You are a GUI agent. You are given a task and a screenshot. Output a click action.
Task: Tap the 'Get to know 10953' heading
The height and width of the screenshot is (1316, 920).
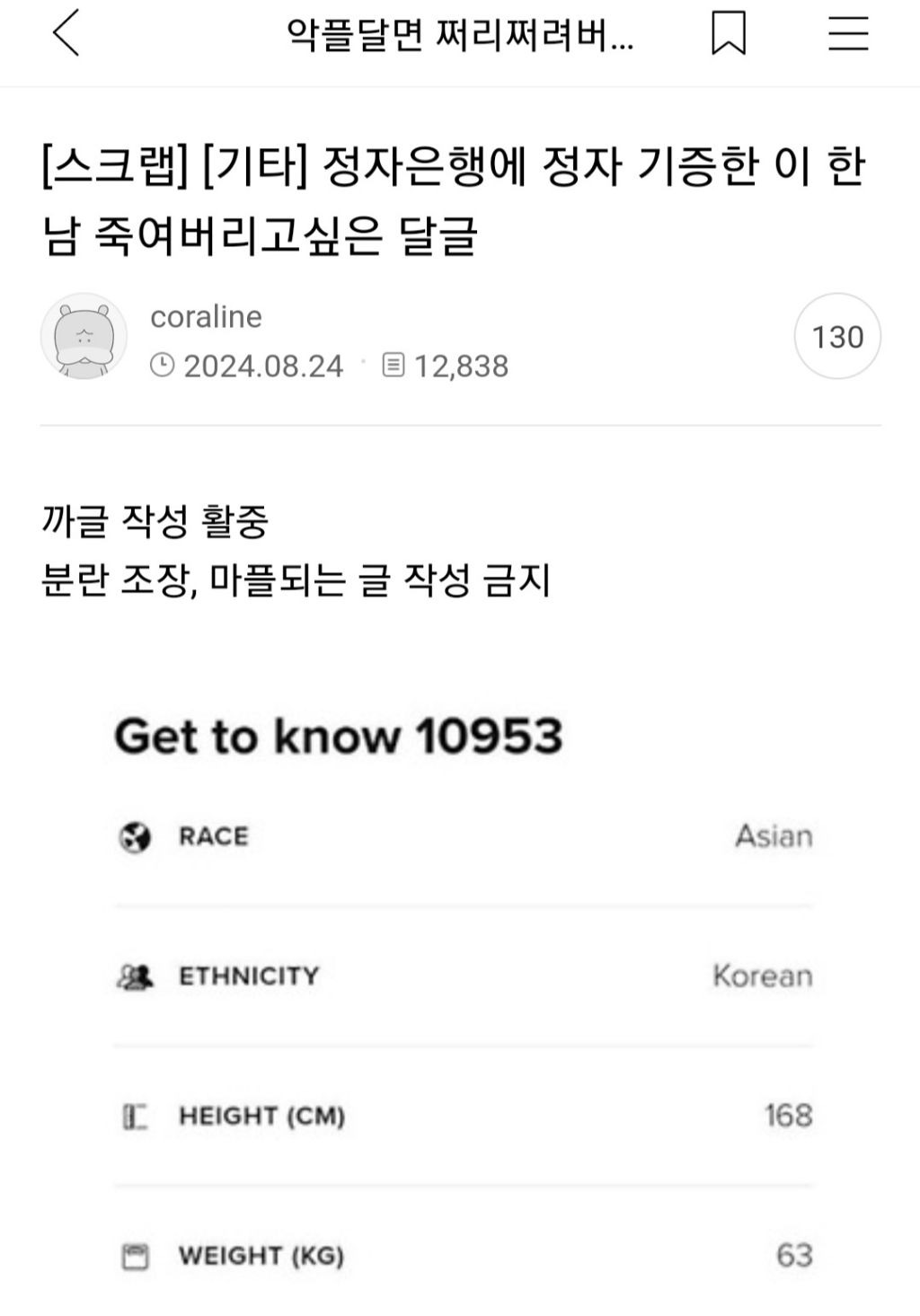click(x=338, y=736)
